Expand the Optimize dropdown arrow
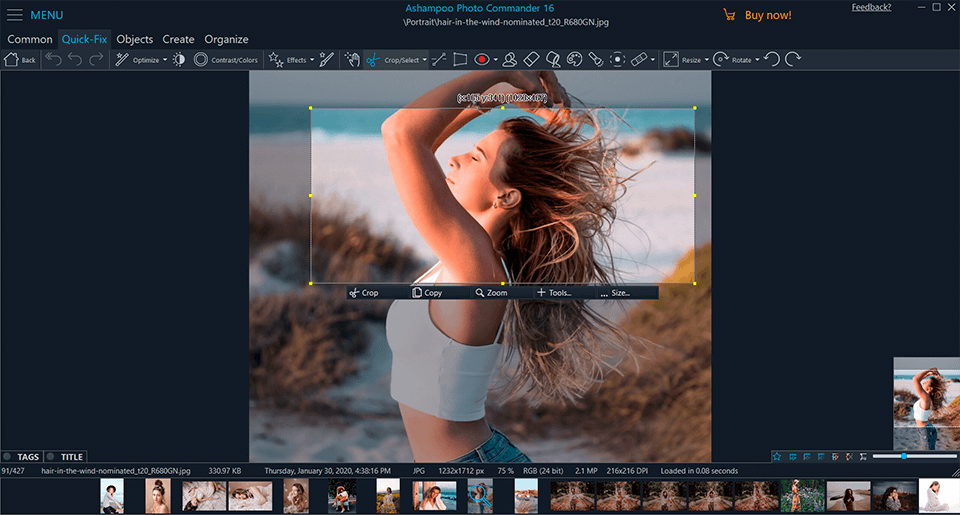 165,60
